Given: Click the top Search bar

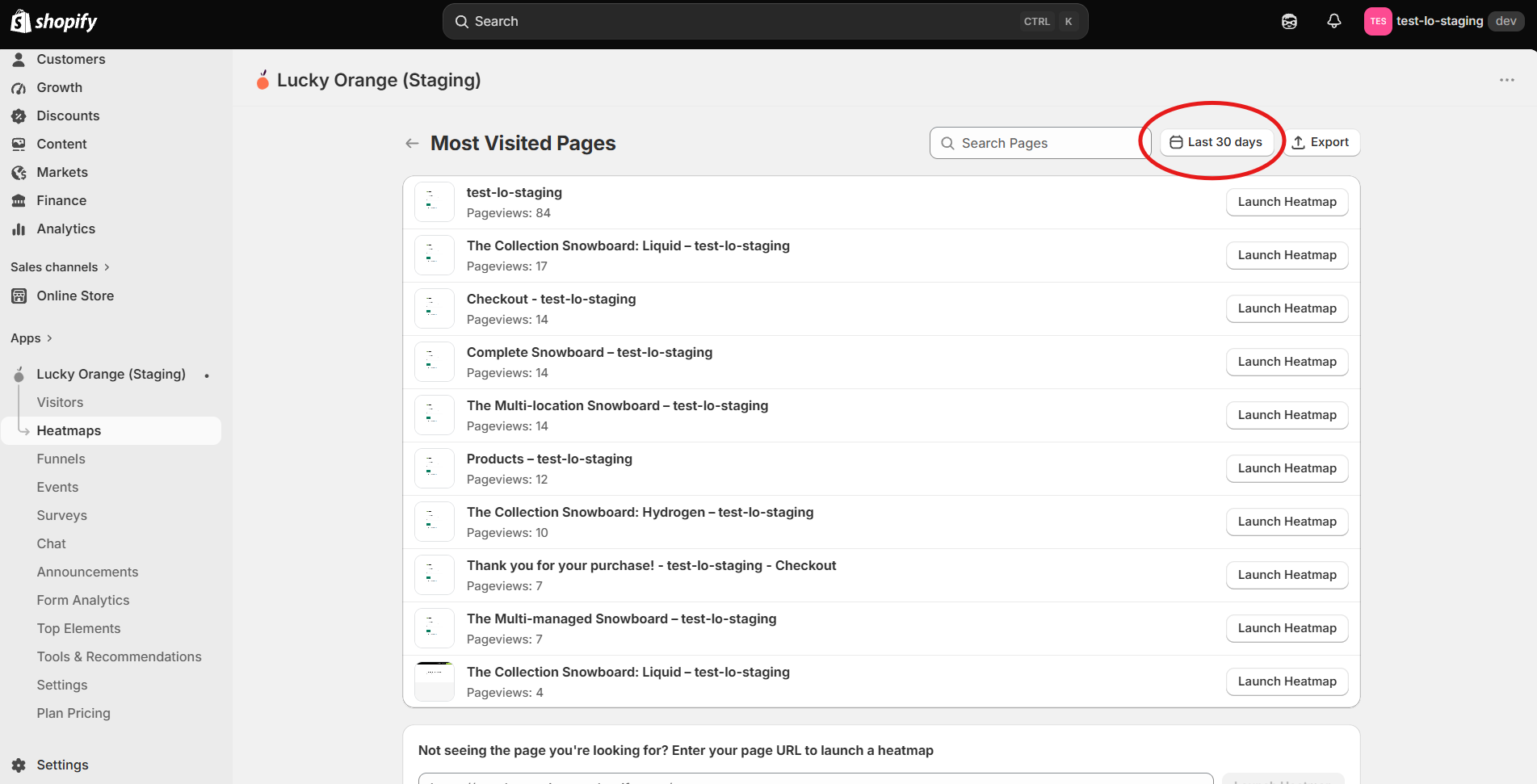Looking at the screenshot, I should tap(765, 22).
